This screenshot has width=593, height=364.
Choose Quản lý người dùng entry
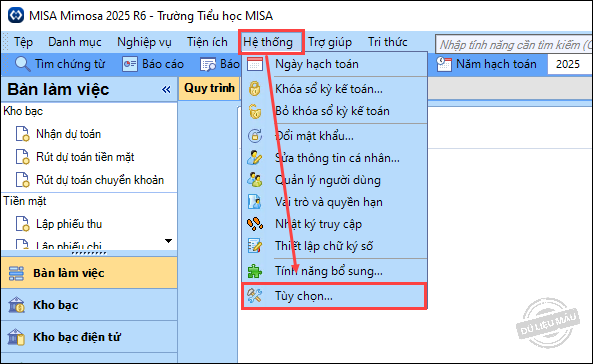tap(335, 180)
